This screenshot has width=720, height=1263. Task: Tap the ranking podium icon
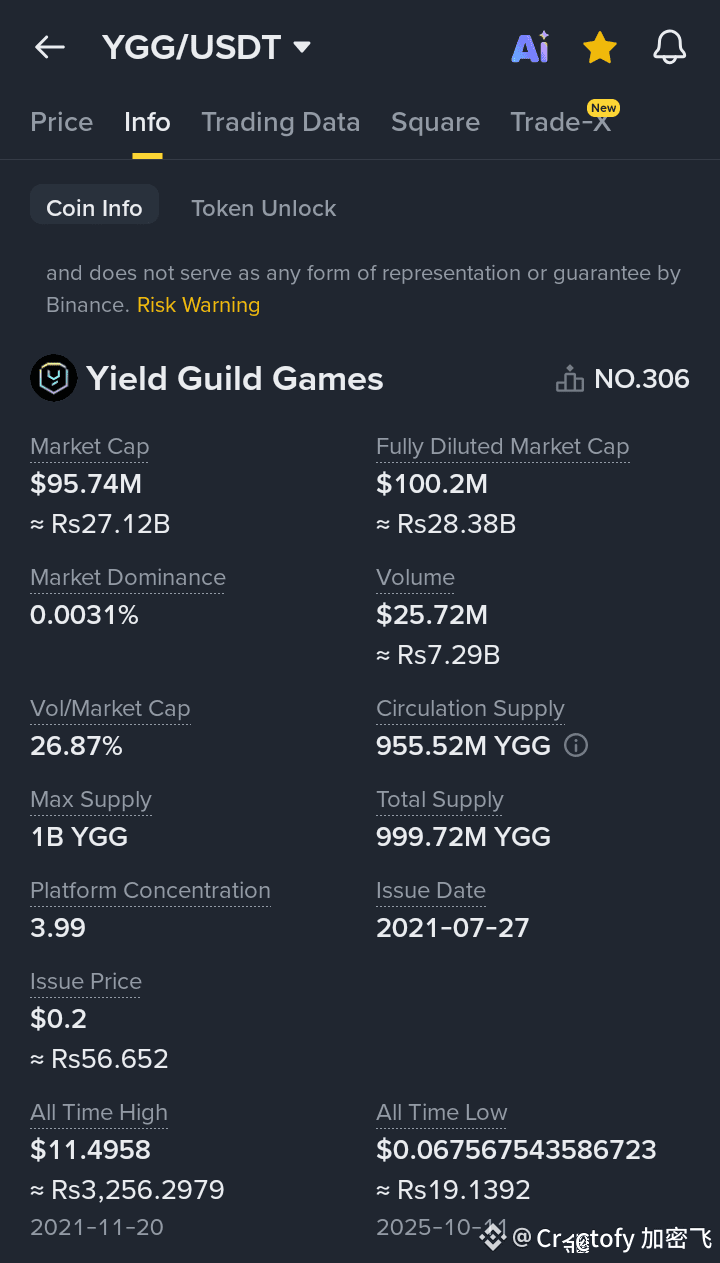click(569, 379)
